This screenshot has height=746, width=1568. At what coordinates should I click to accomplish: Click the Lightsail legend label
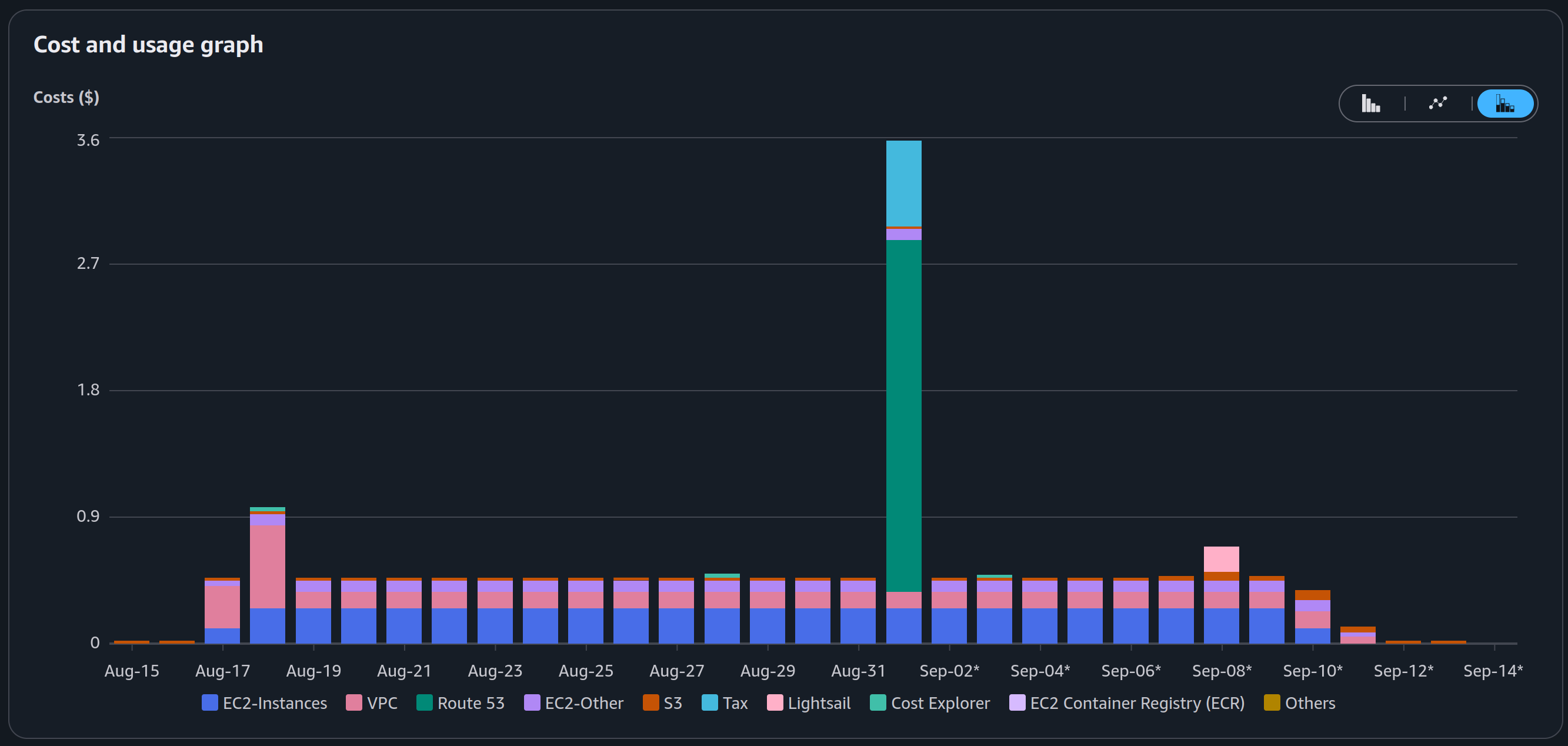(819, 704)
